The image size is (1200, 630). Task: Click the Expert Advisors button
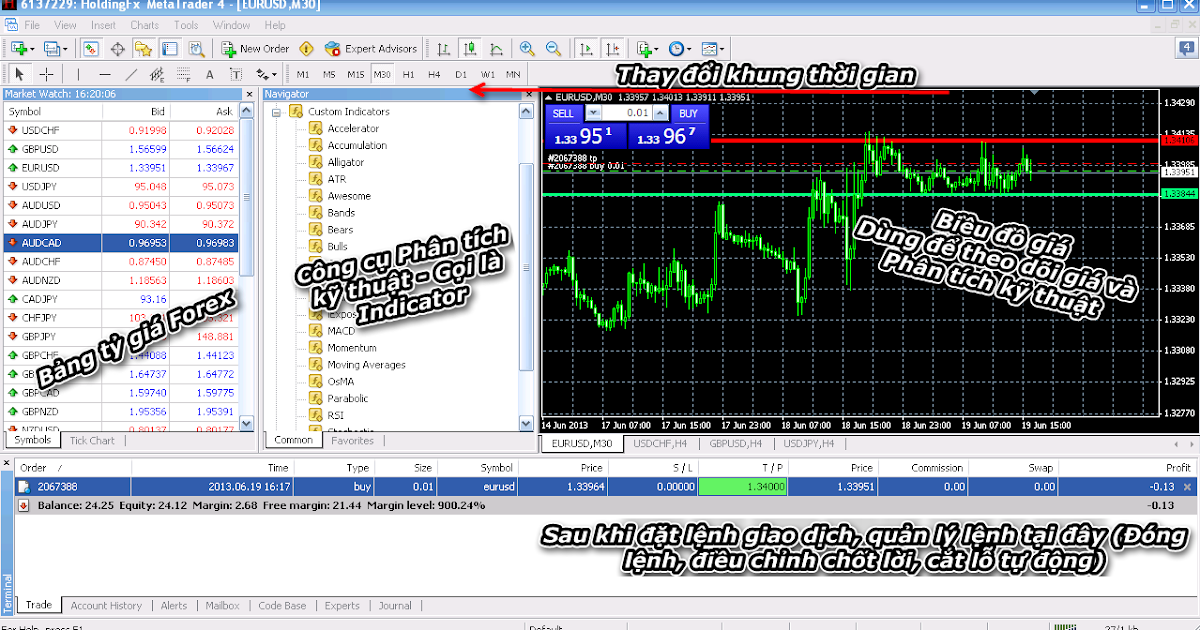371,48
